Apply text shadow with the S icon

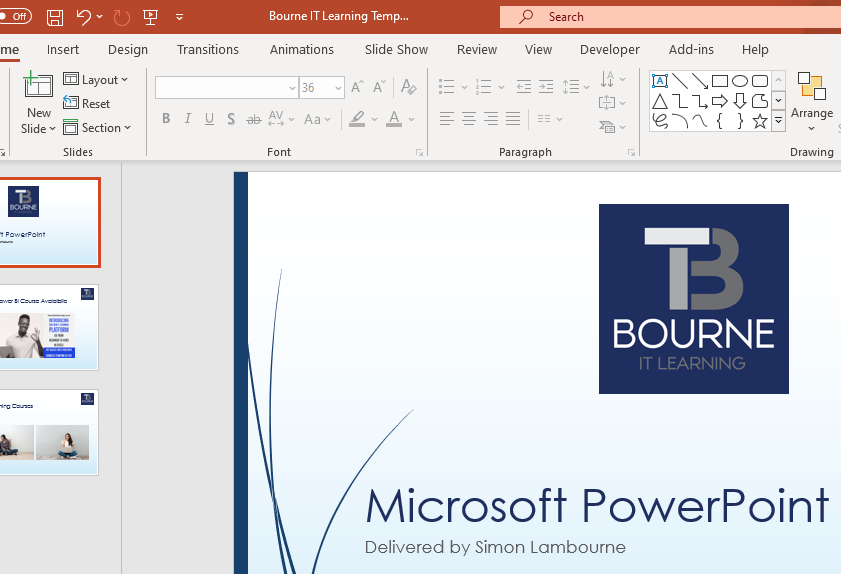(x=231, y=120)
